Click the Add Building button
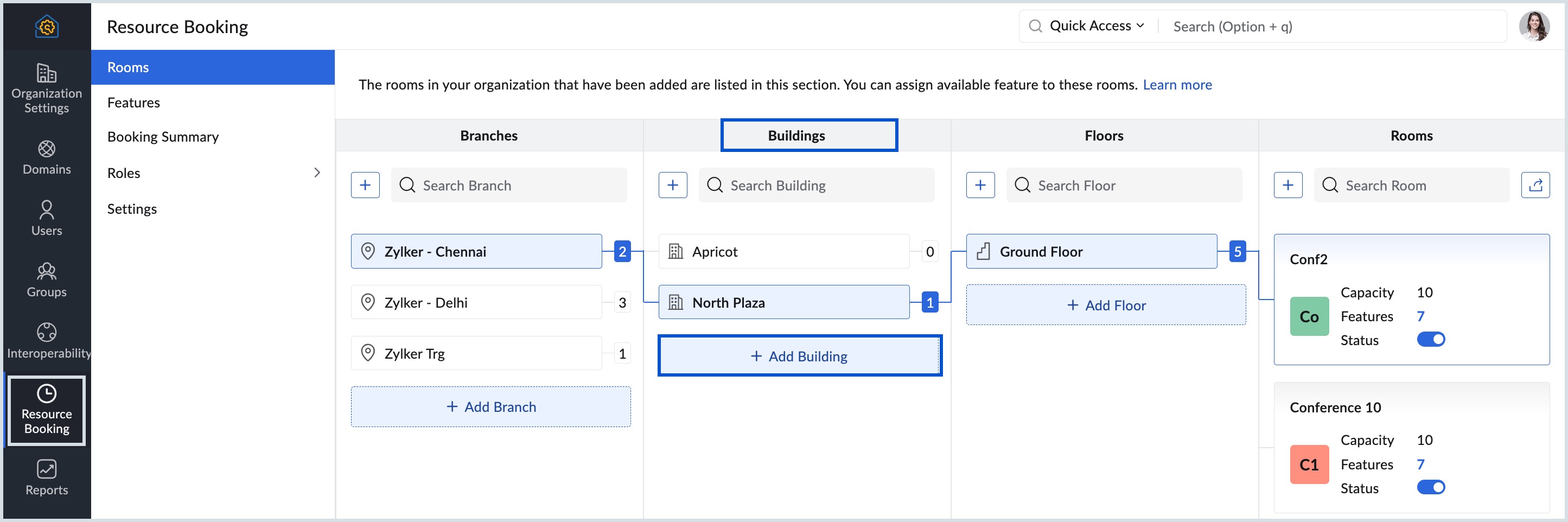The width and height of the screenshot is (1568, 522). [x=799, y=357]
